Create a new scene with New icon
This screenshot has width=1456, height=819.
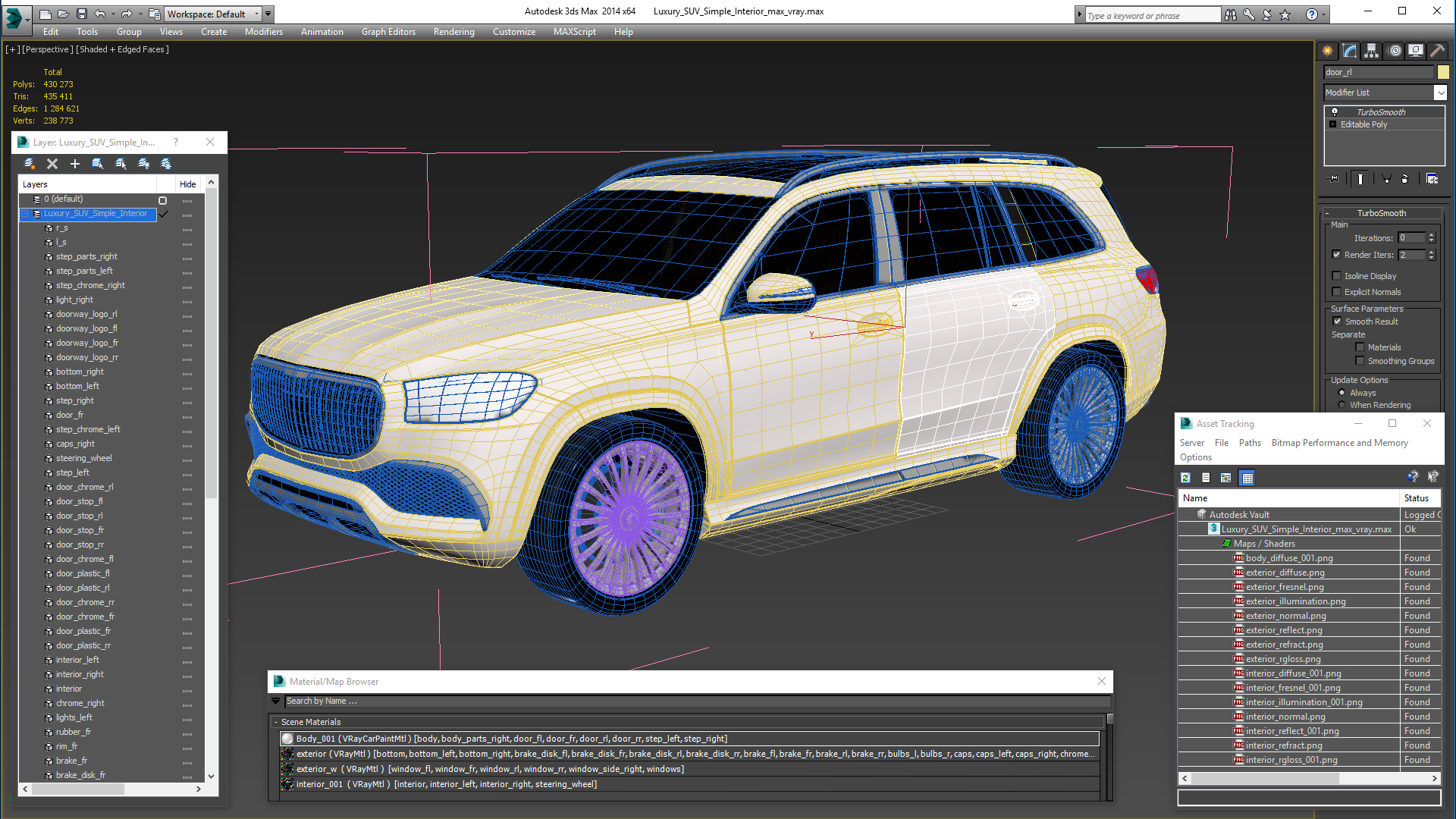click(x=45, y=14)
